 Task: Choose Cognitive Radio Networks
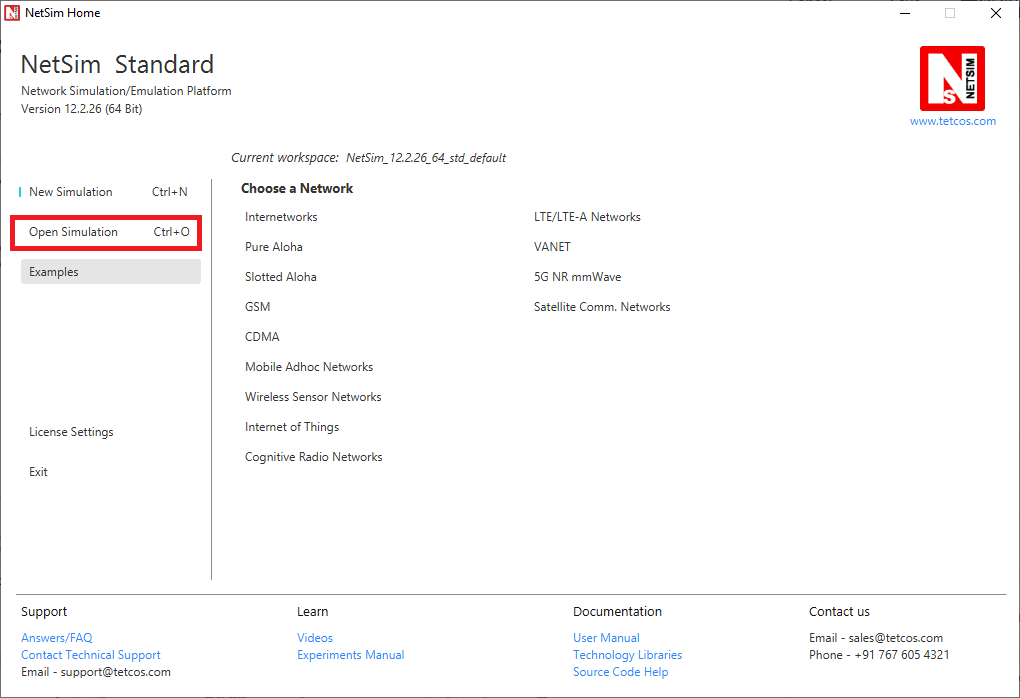click(314, 457)
